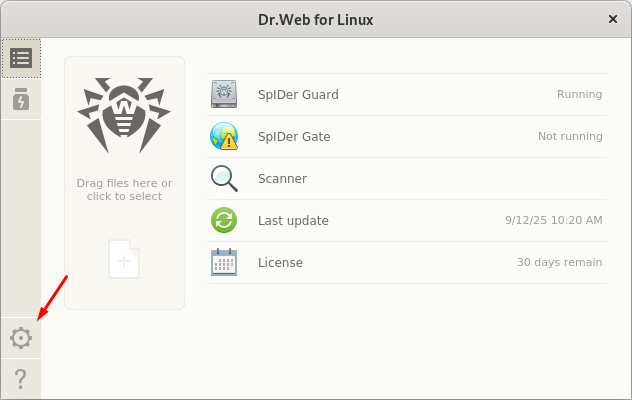The width and height of the screenshot is (632, 400).
Task: Click the License calendar icon
Action: click(224, 262)
